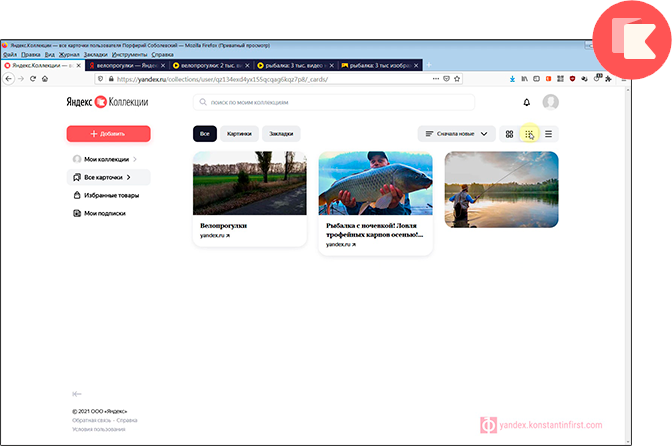Go back with the browser back arrow

click(x=9, y=79)
